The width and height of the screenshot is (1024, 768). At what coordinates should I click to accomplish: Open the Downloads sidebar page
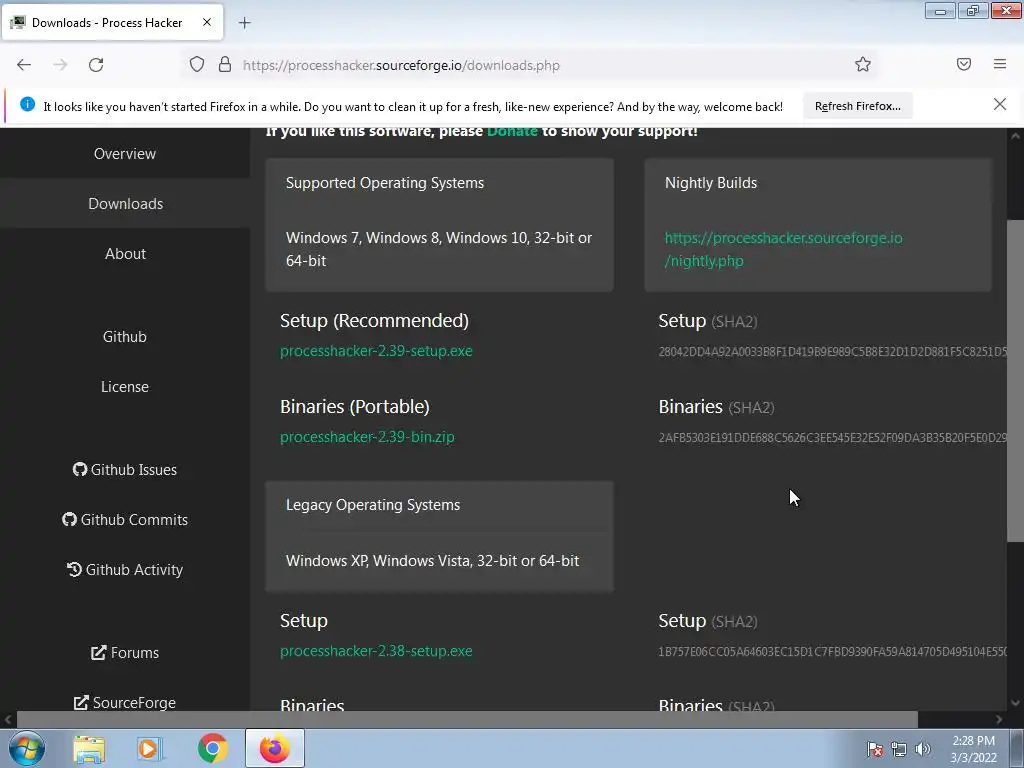click(x=125, y=204)
